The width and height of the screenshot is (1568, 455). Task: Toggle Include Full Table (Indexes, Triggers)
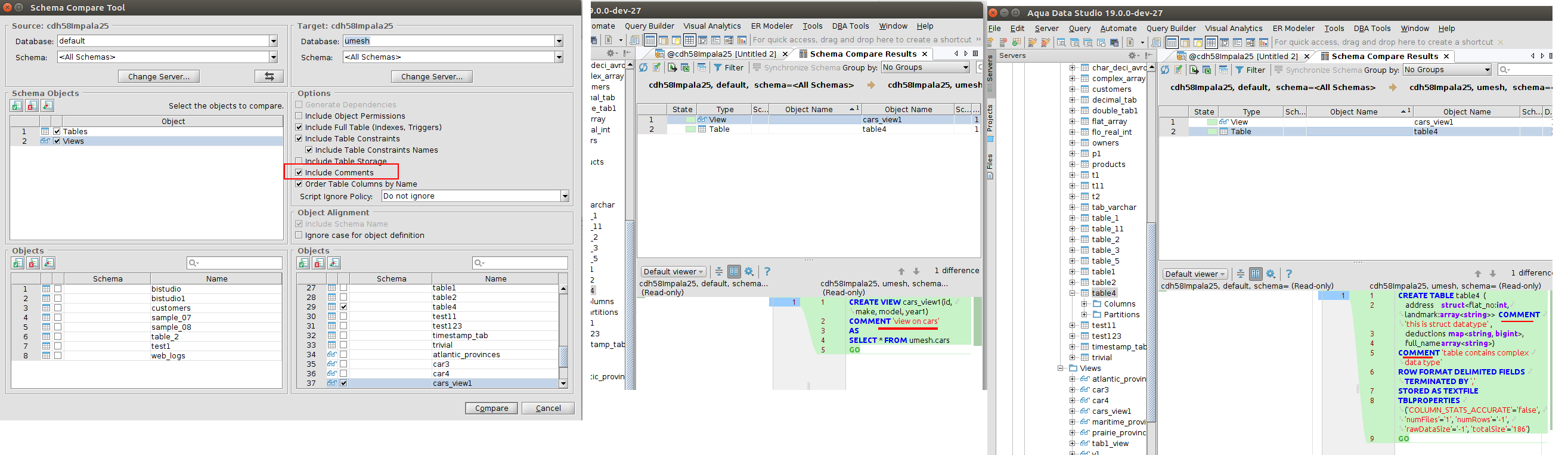299,127
